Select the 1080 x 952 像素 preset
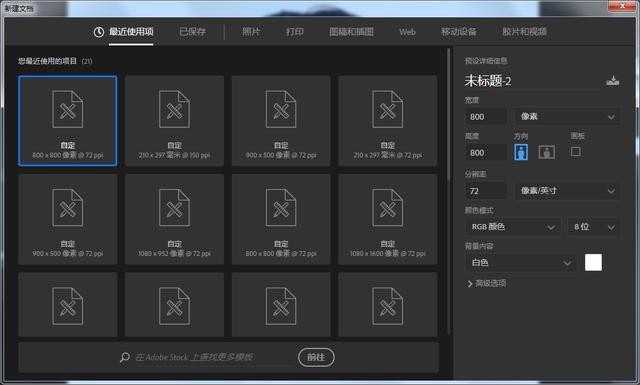The height and width of the screenshot is (385, 640). tap(174, 219)
